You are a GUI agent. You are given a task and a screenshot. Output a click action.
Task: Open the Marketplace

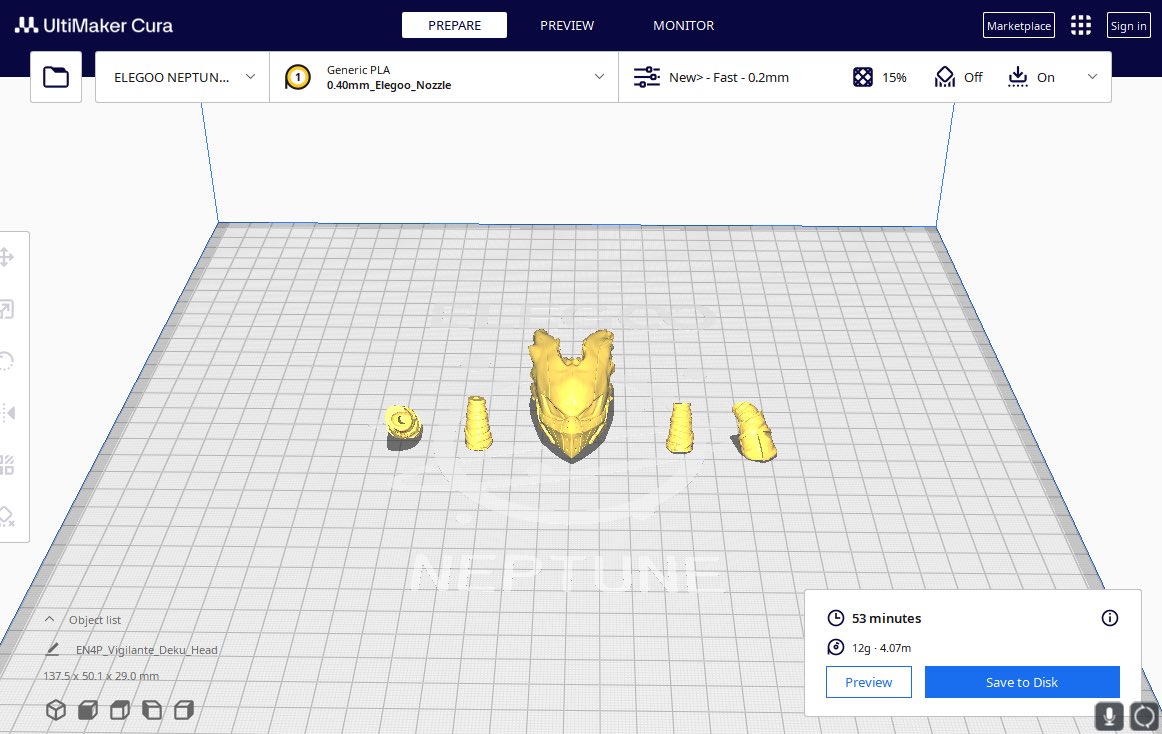tap(1019, 25)
